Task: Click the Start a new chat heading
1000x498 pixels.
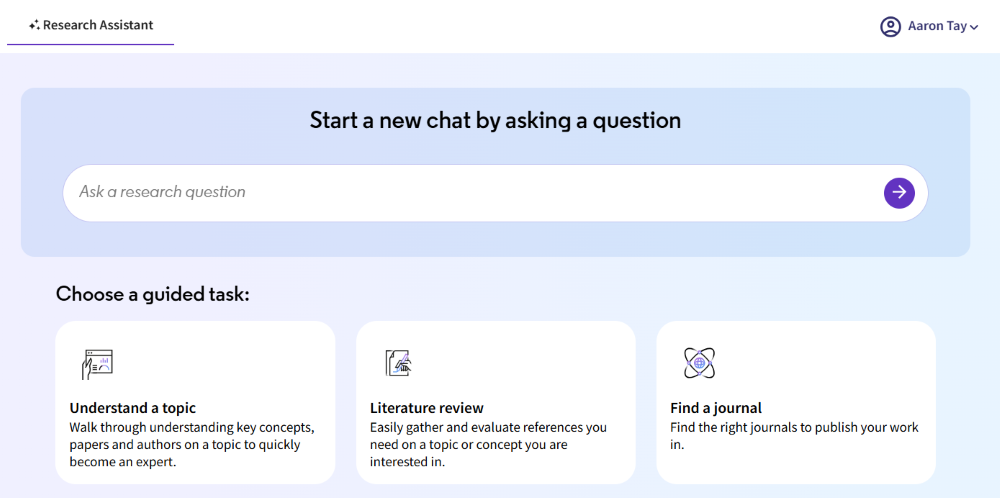Action: [x=496, y=120]
